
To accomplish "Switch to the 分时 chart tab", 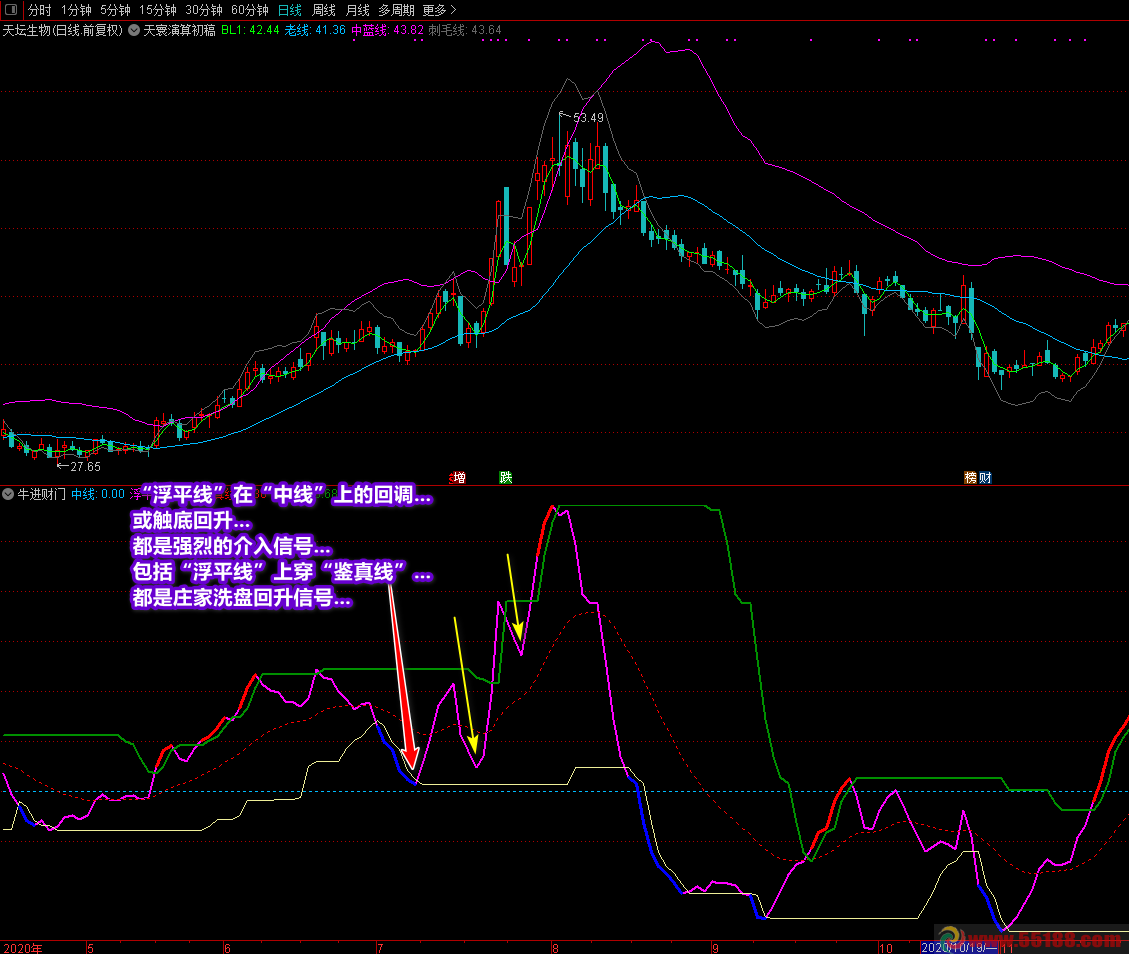I will click(39, 10).
